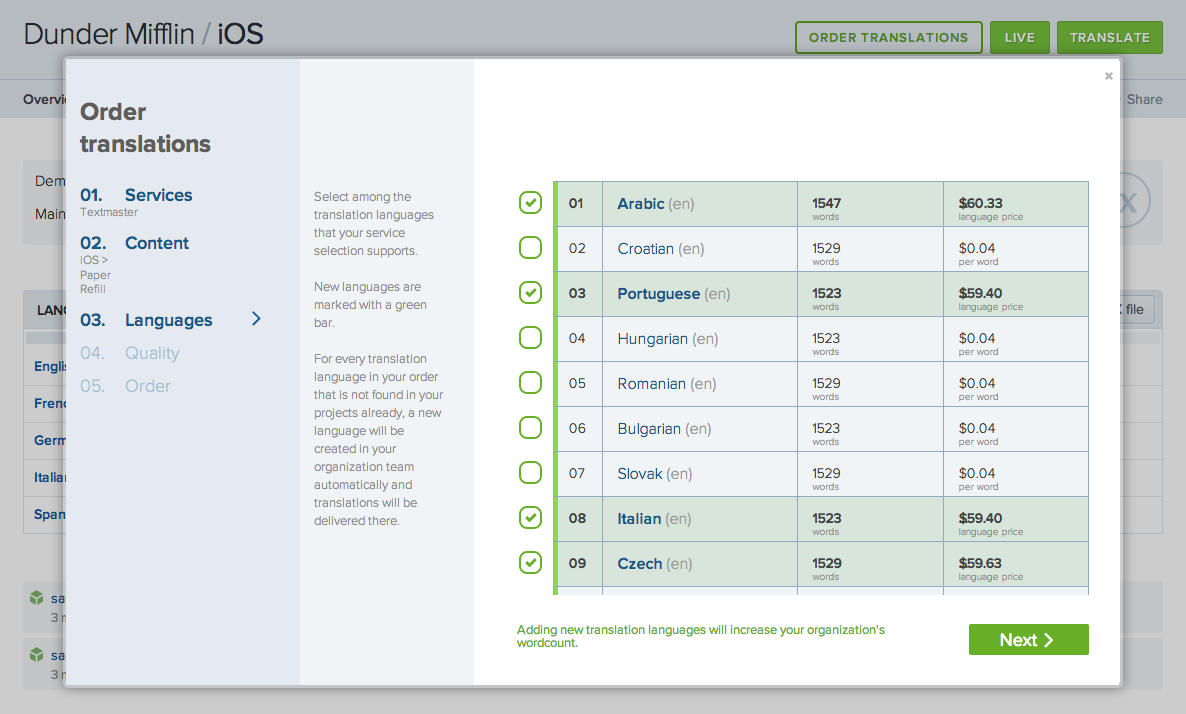Deselect the Italian language checkbox
Image resolution: width=1186 pixels, height=714 pixels.
point(530,518)
